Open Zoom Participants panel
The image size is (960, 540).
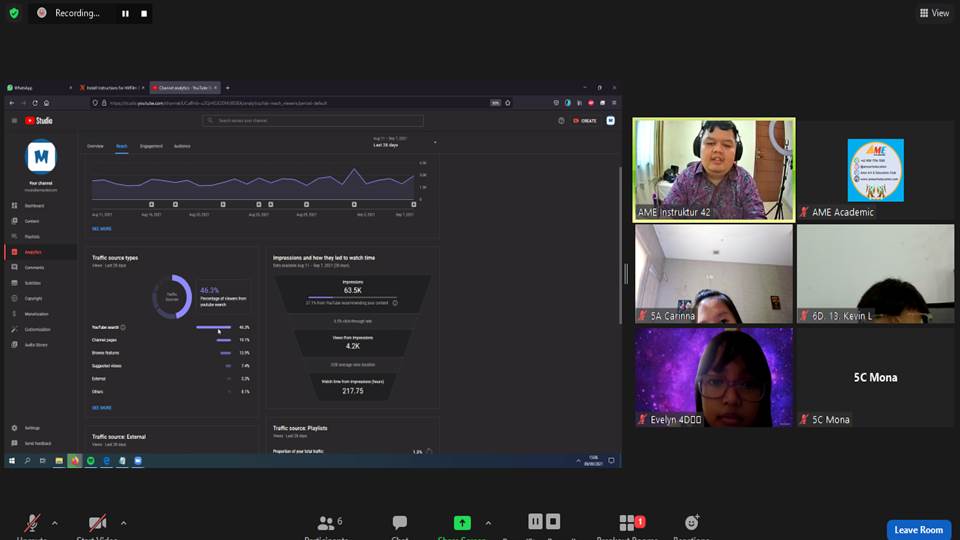(327, 527)
